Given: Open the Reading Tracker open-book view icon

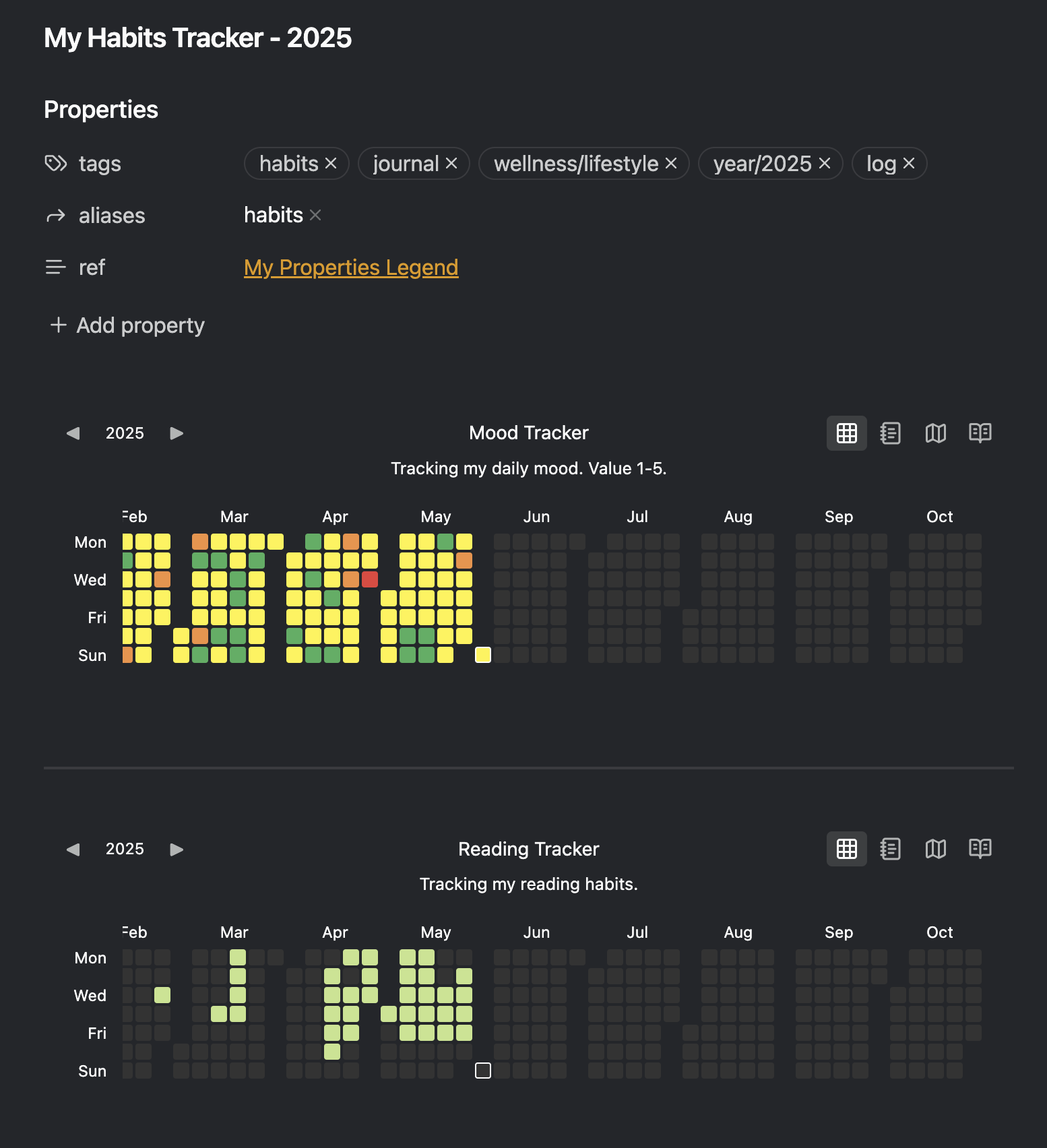Looking at the screenshot, I should (x=980, y=849).
